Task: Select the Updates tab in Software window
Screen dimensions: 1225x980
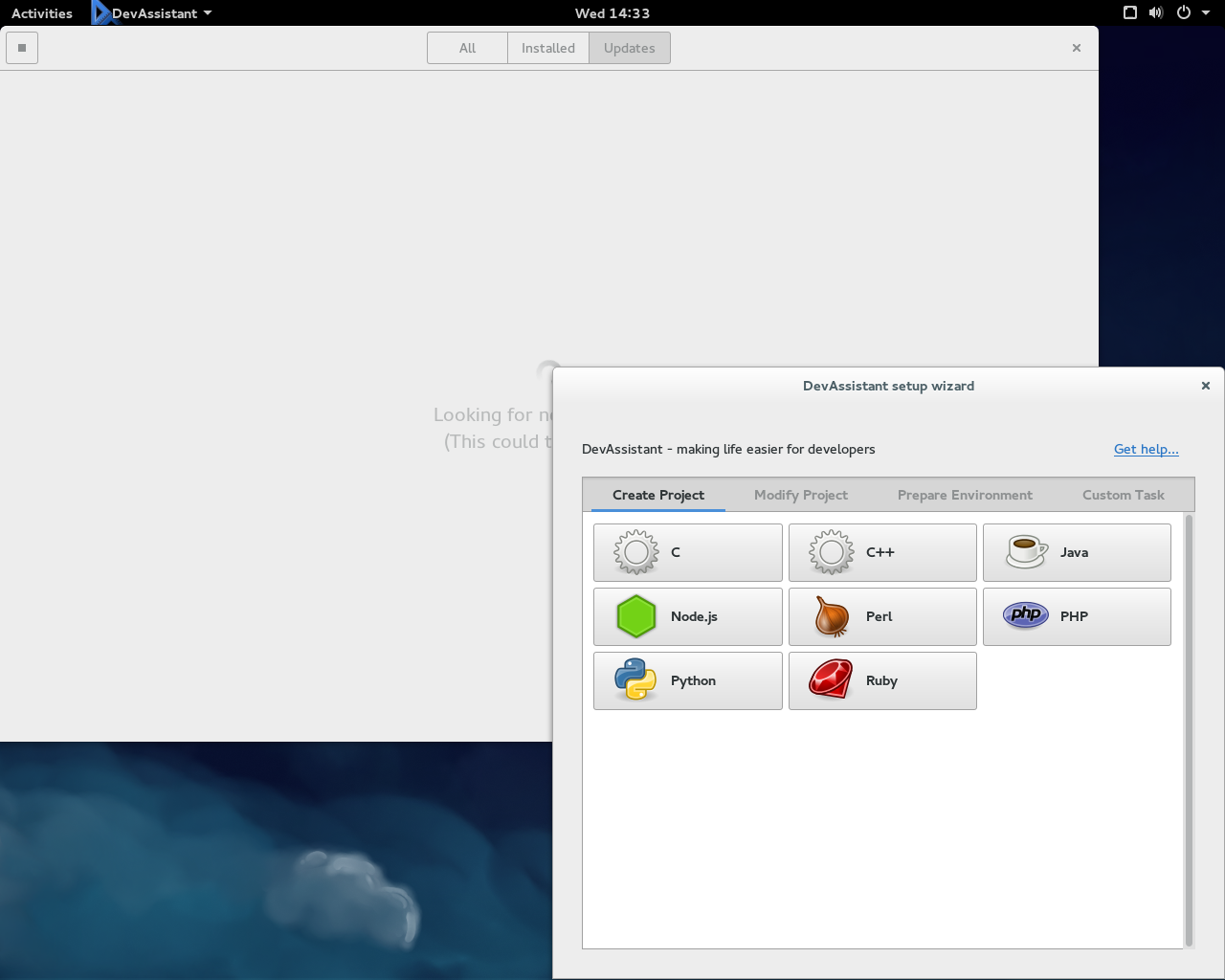Action: pyautogui.click(x=630, y=48)
